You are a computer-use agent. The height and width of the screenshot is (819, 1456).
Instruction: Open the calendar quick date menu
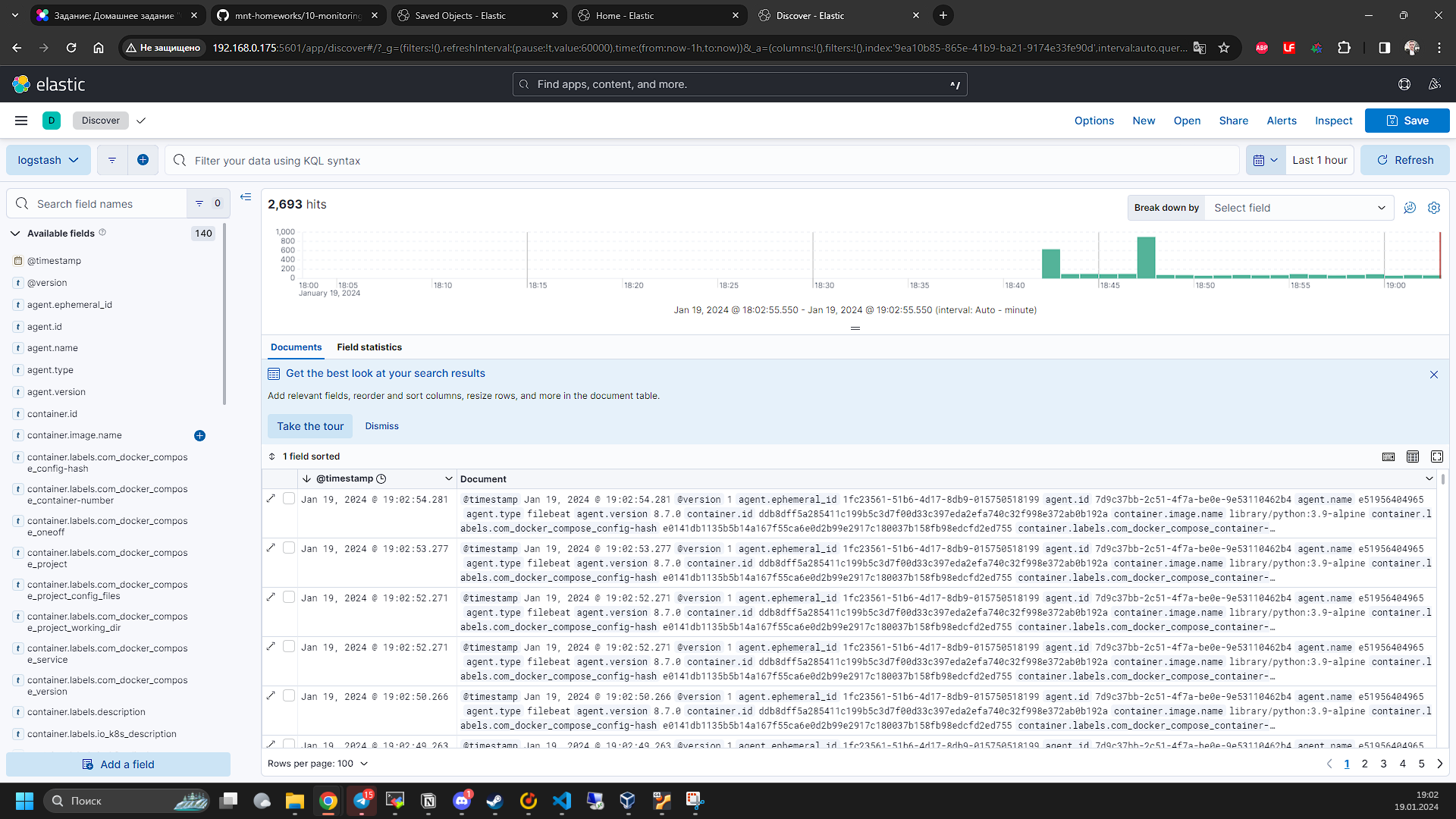(1266, 160)
